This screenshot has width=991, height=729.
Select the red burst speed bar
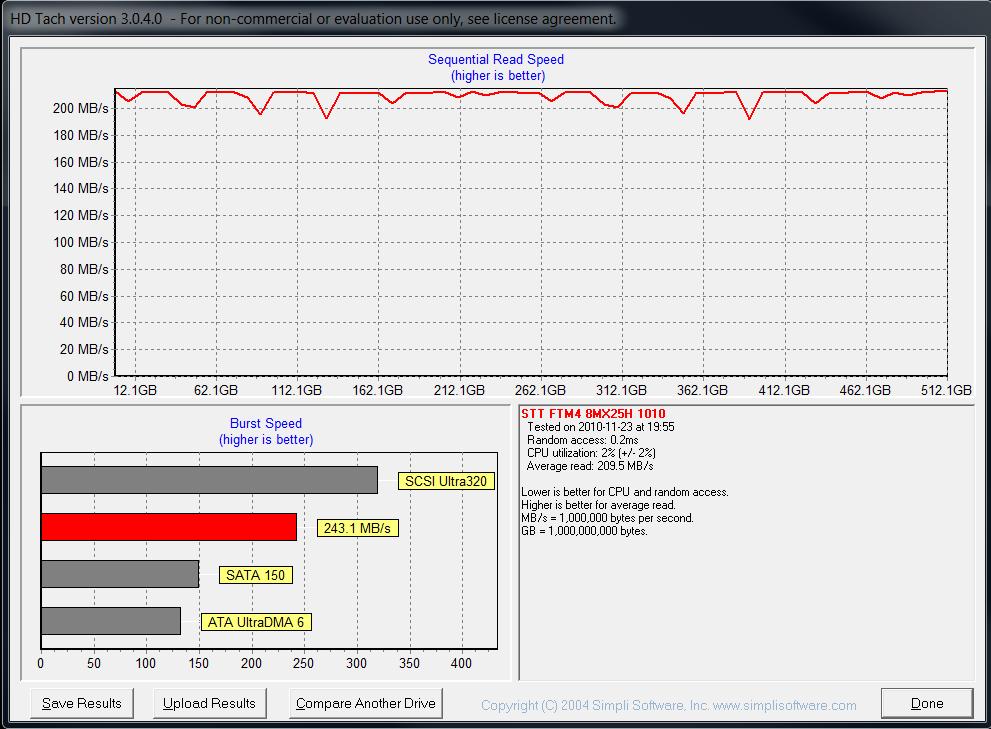tap(169, 527)
